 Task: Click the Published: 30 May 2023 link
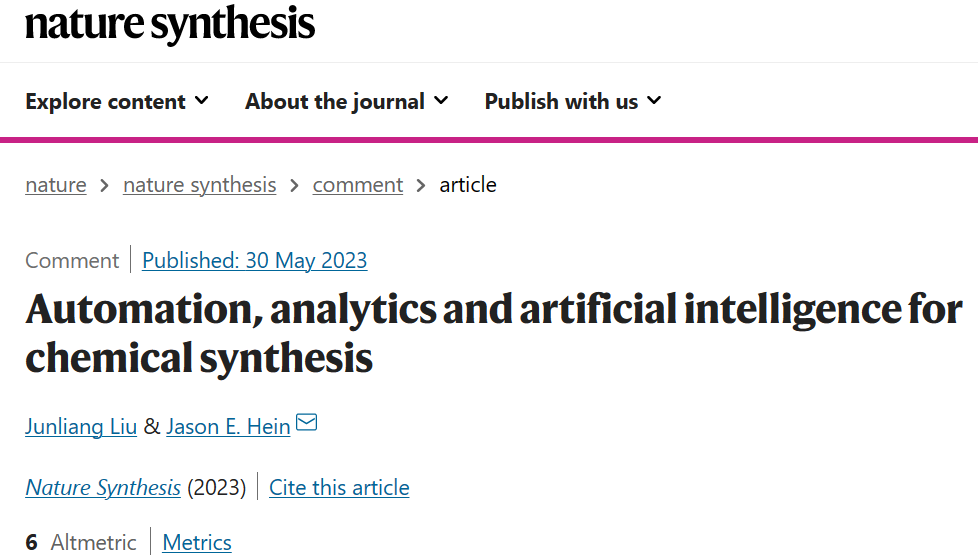(x=254, y=261)
